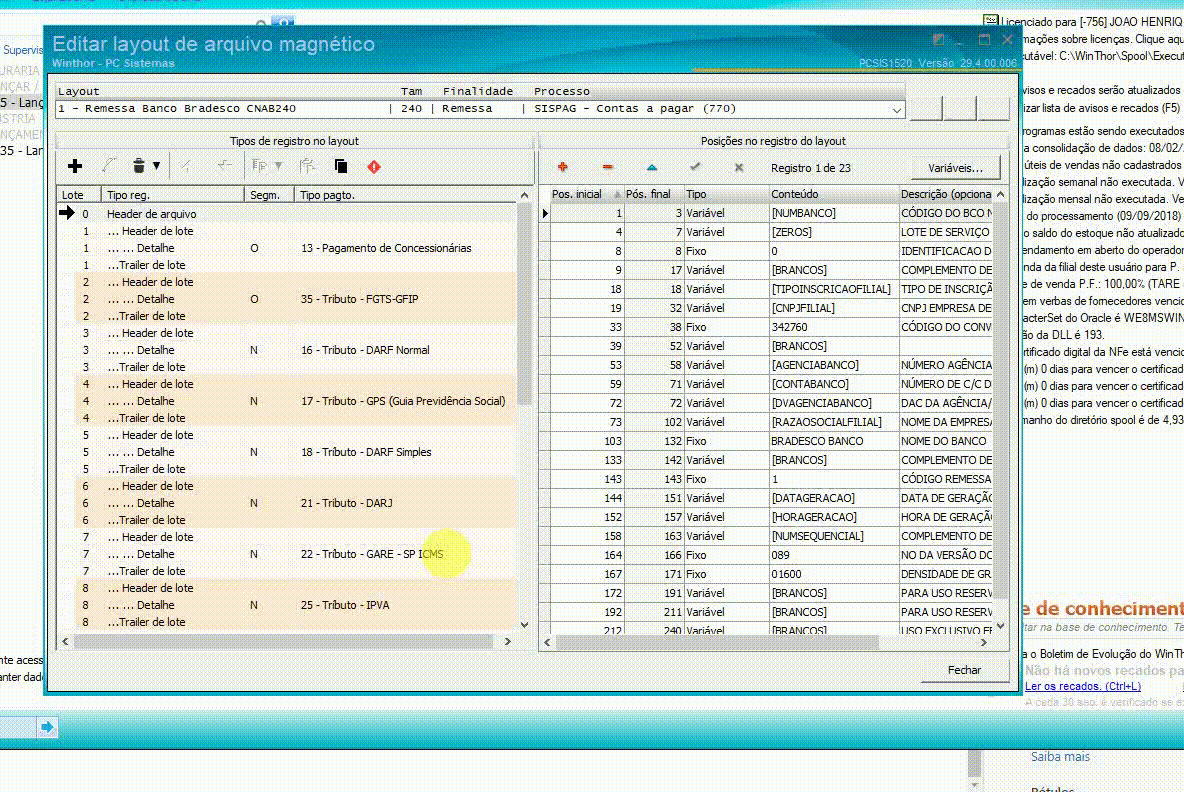The width and height of the screenshot is (1184, 792).
Task: Remove position with red minus icon
Action: tap(608, 168)
